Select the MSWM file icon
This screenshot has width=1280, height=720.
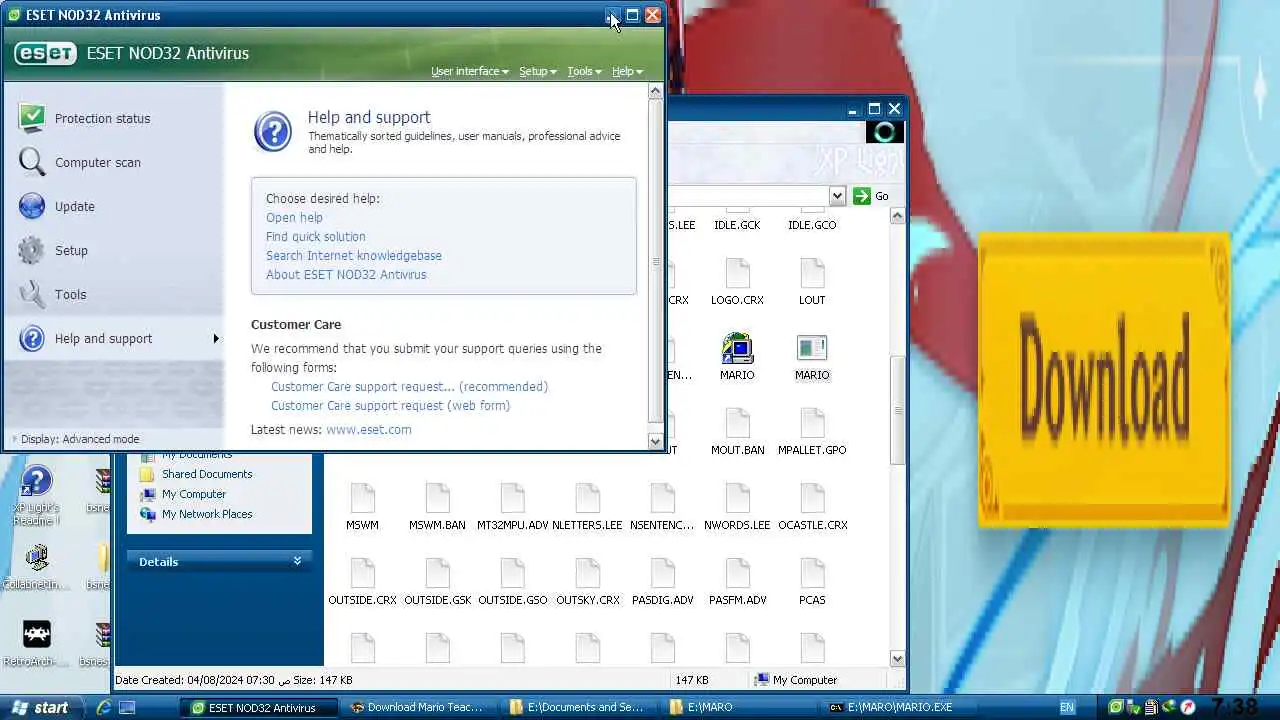[362, 498]
